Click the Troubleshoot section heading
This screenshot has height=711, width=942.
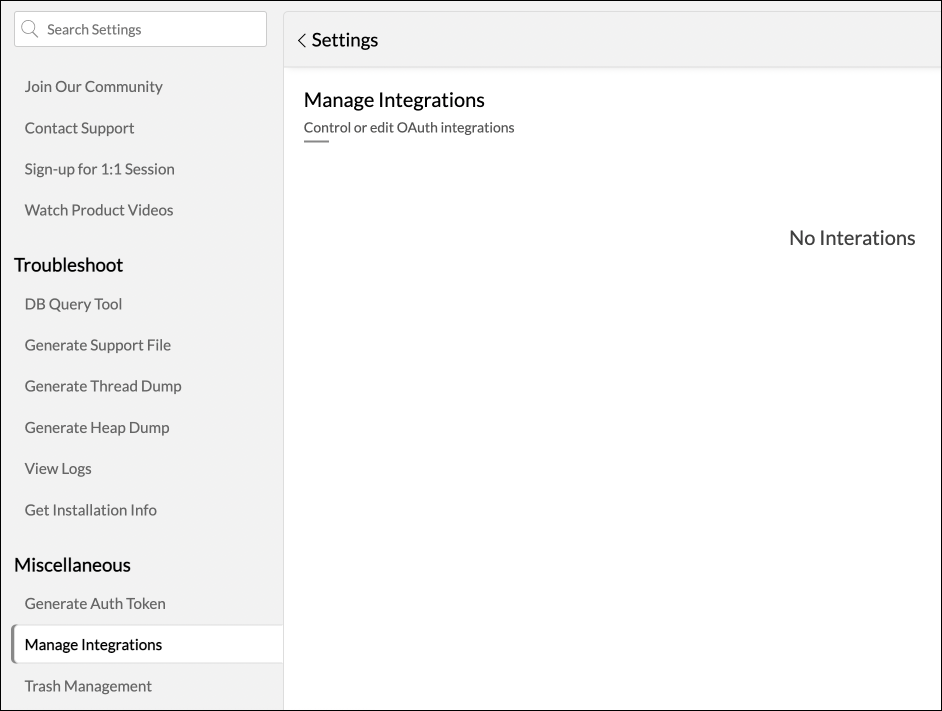(x=68, y=265)
